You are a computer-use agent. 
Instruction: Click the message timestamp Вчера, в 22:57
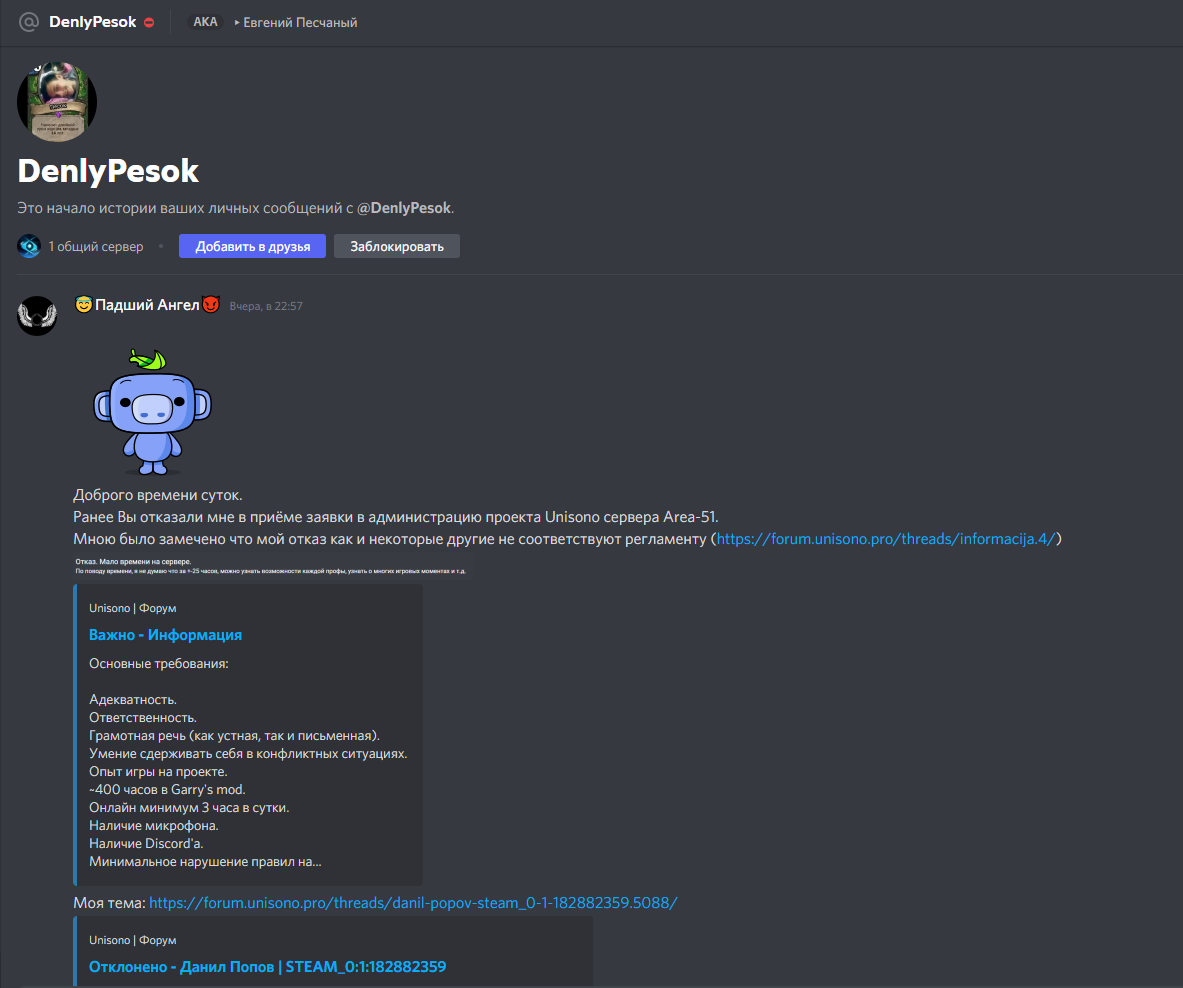[x=266, y=306]
